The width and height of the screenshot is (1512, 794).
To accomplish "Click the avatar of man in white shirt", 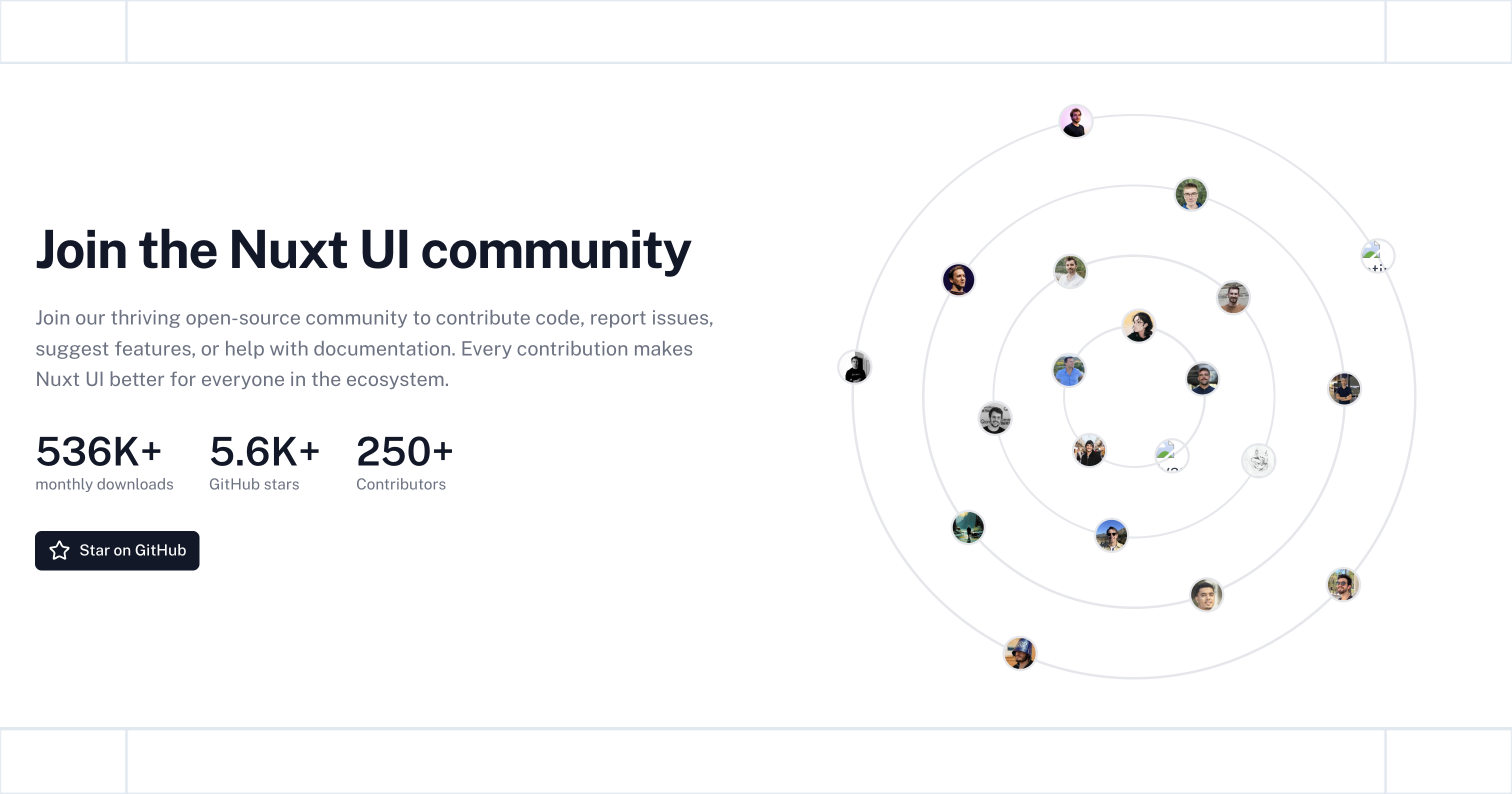I will 1070,271.
